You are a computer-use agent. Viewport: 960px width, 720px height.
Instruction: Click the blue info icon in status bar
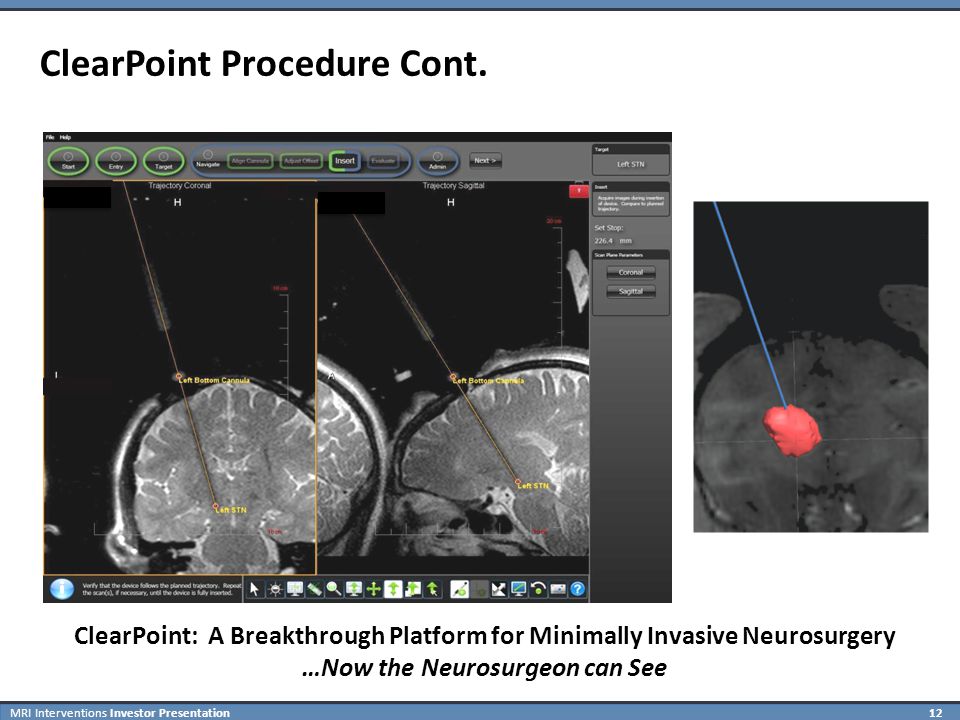pyautogui.click(x=62, y=589)
